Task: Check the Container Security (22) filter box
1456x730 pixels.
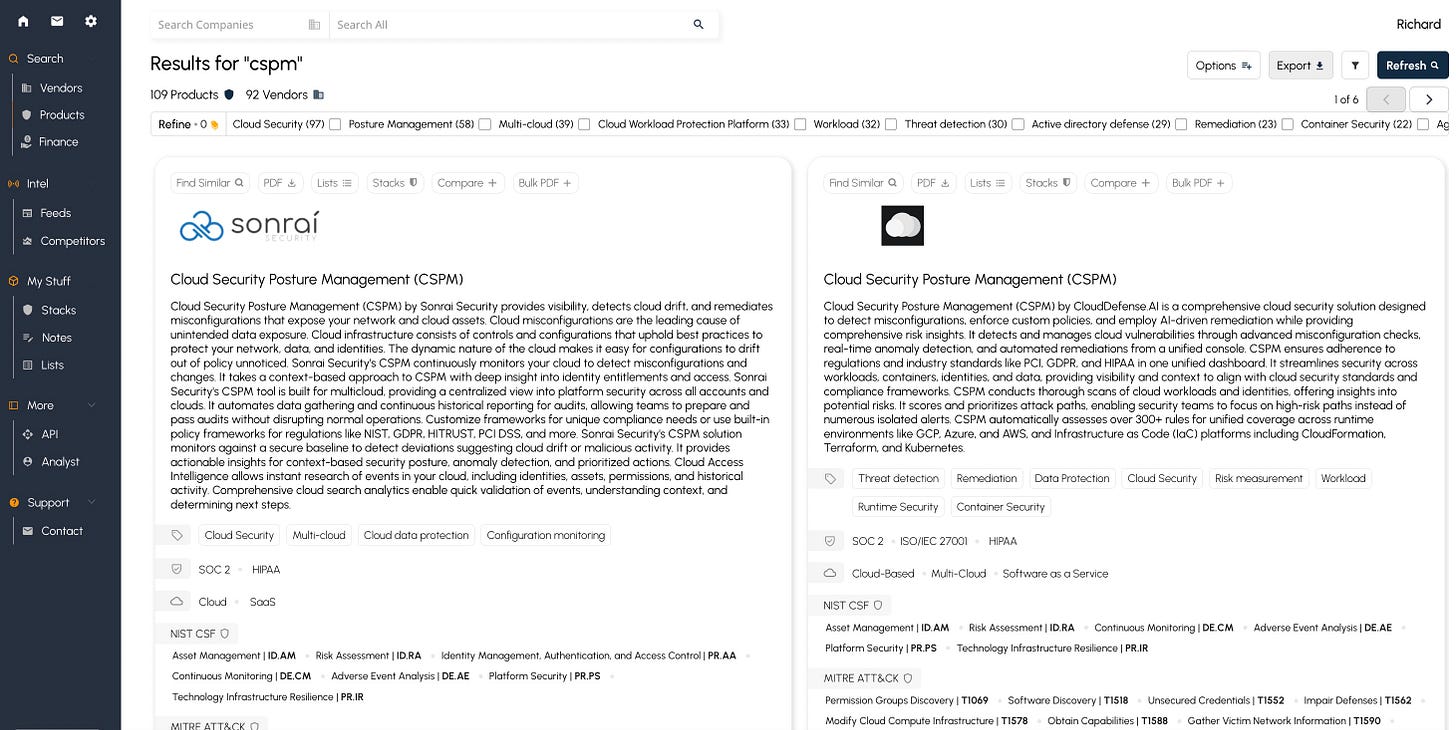Action: pyautogui.click(x=1422, y=125)
